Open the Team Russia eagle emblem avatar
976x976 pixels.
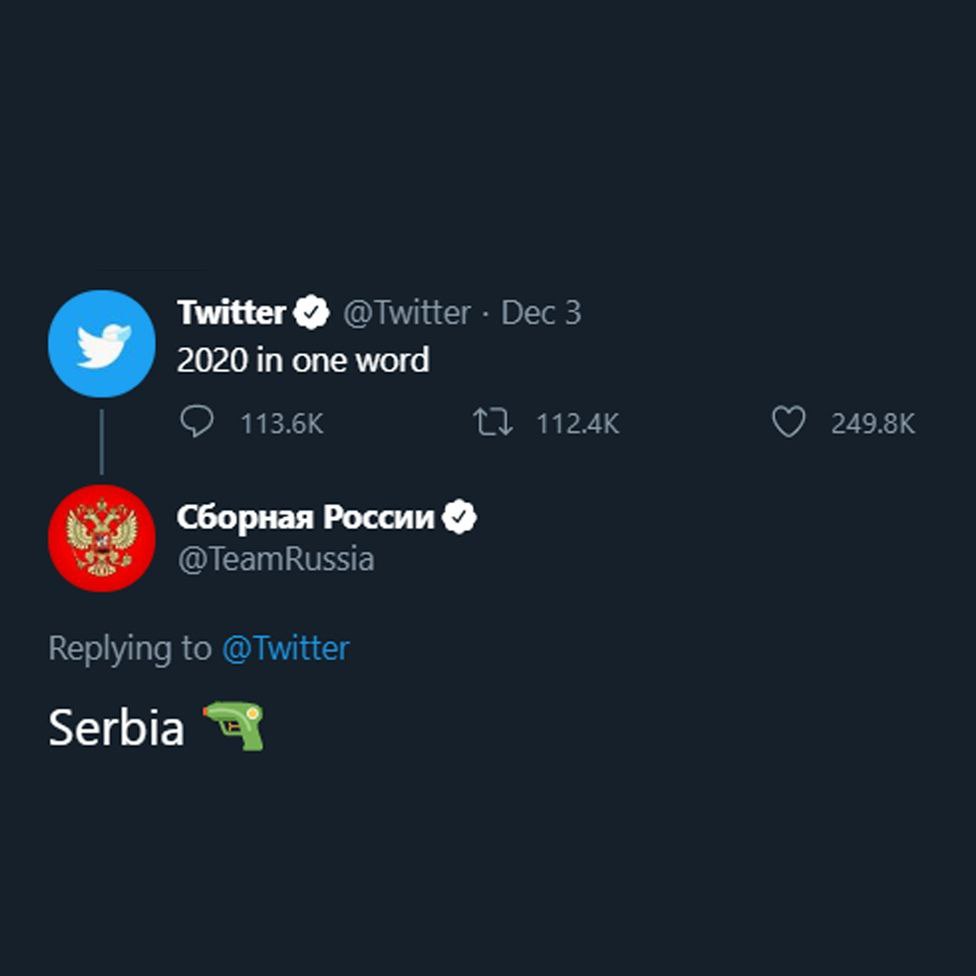[101, 538]
